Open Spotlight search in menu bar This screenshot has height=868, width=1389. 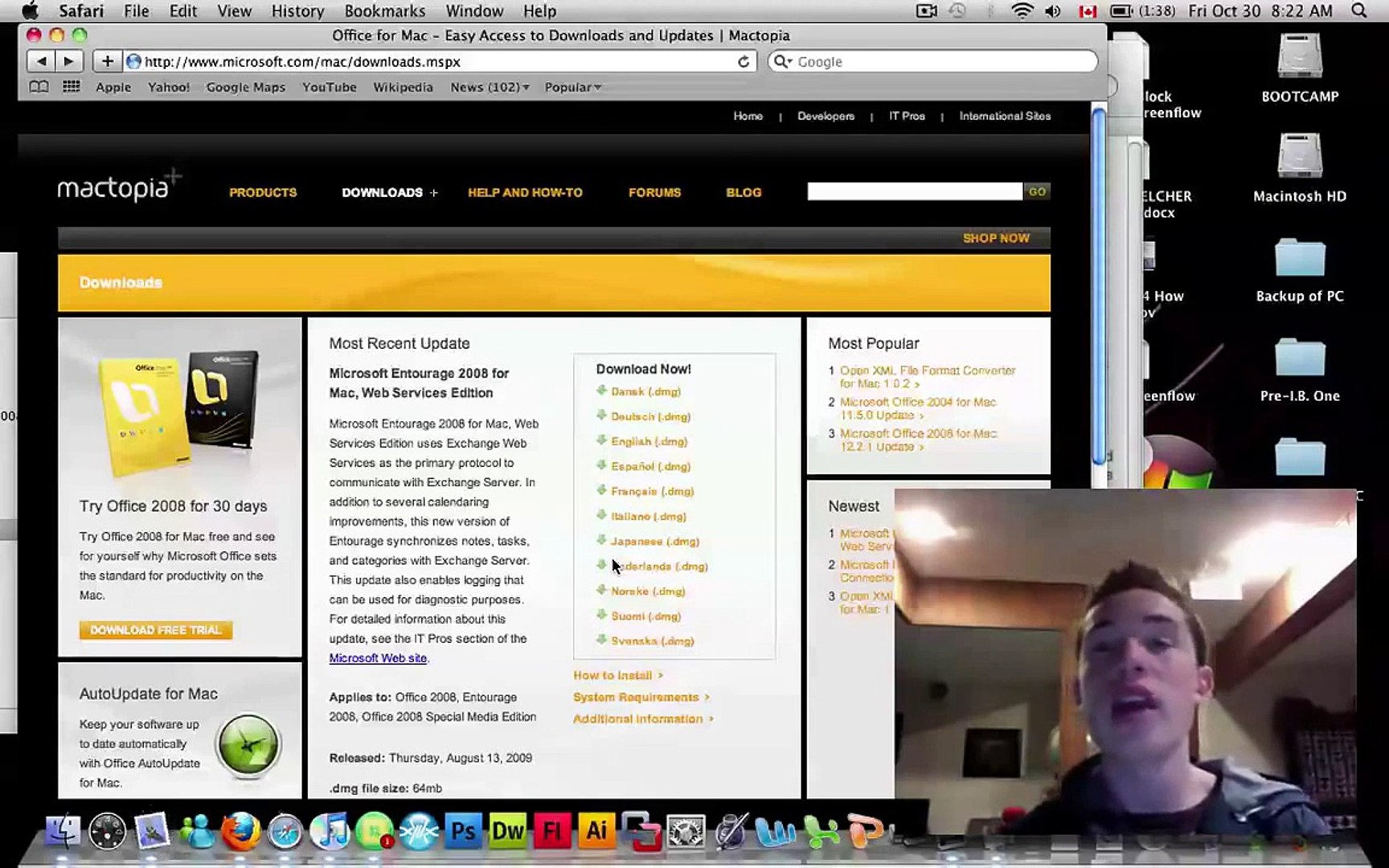click(x=1359, y=11)
